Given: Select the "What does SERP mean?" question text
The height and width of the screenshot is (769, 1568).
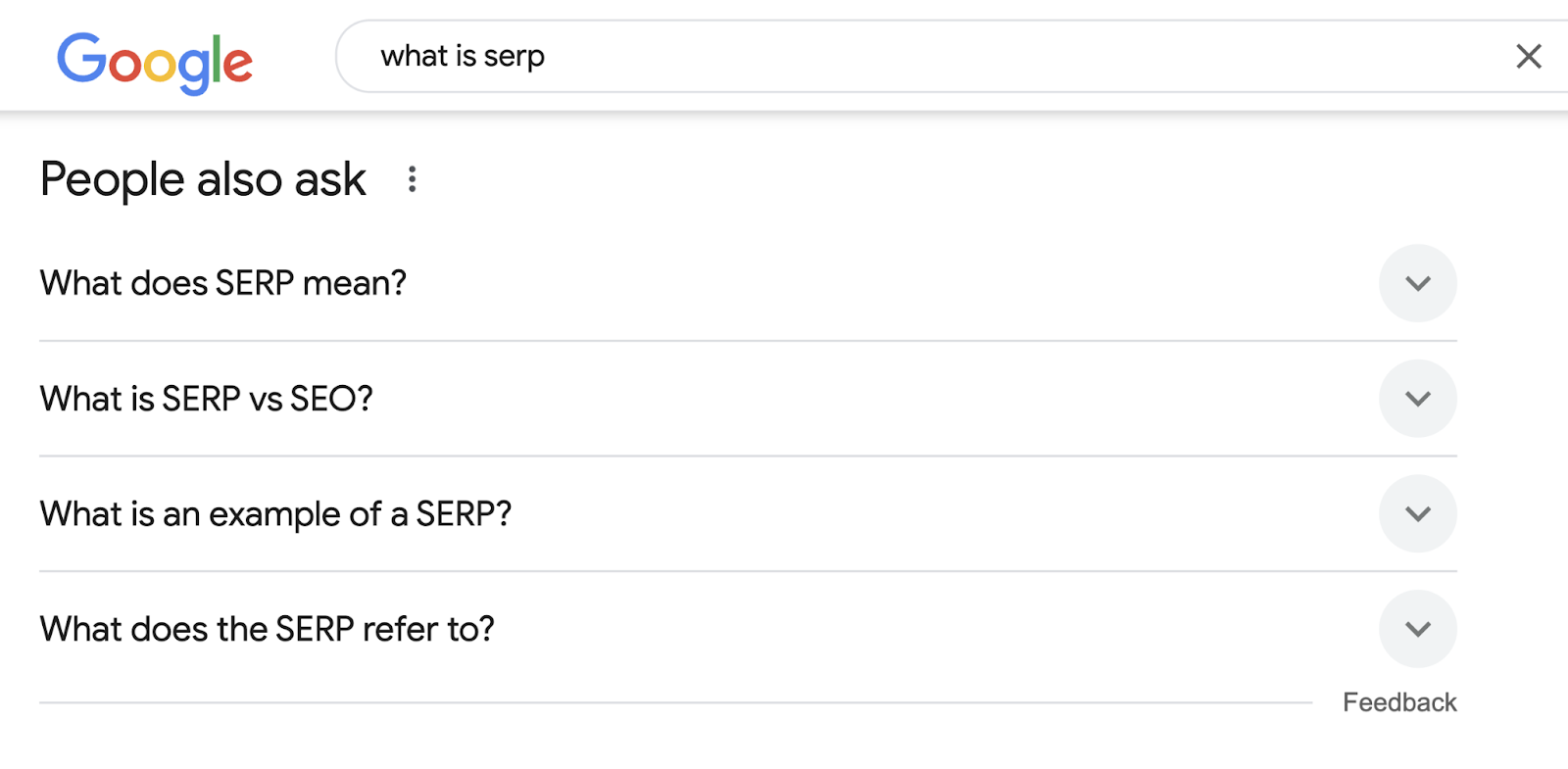Looking at the screenshot, I should click(x=223, y=283).
